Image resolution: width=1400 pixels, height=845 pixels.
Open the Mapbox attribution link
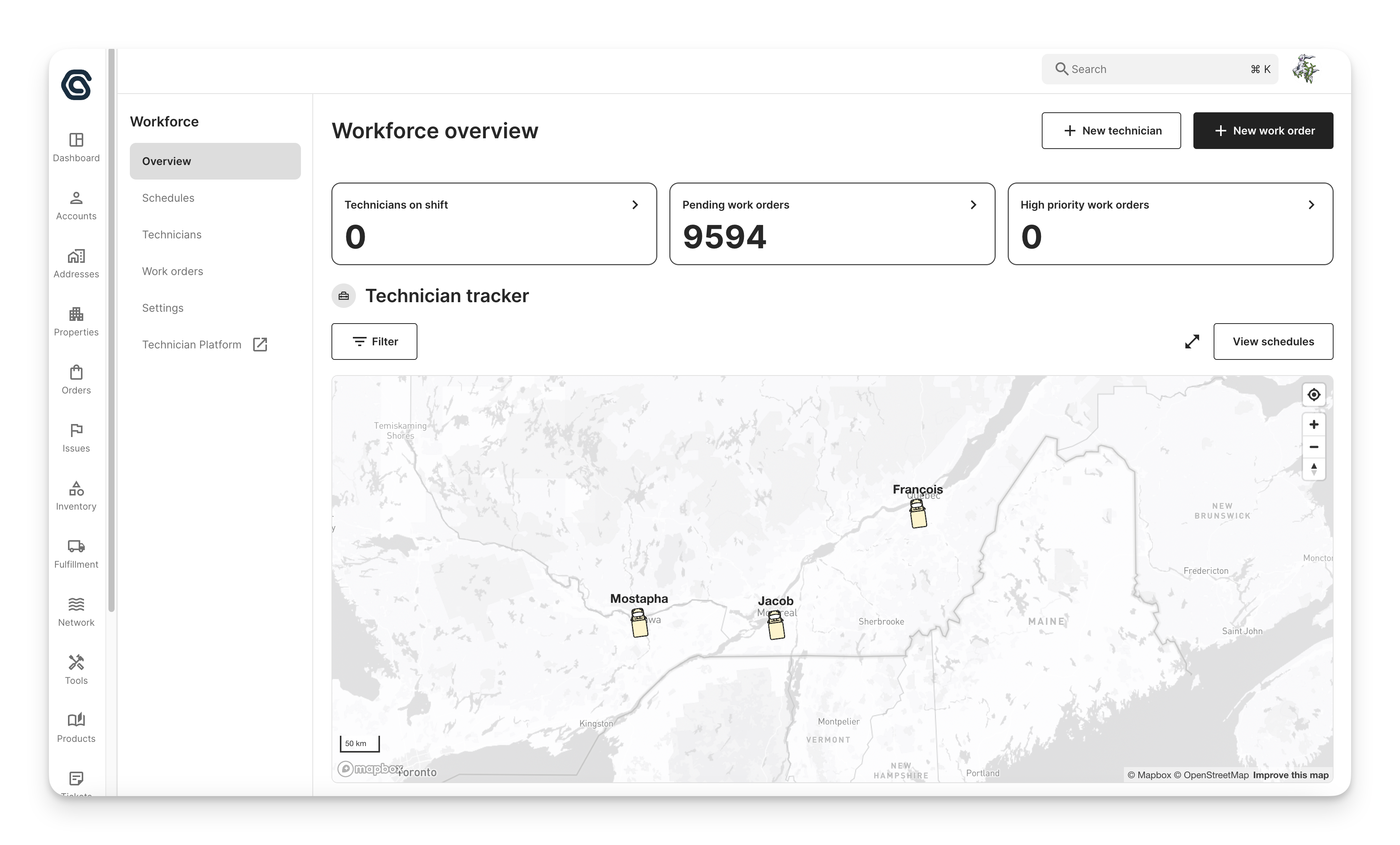click(x=1149, y=775)
